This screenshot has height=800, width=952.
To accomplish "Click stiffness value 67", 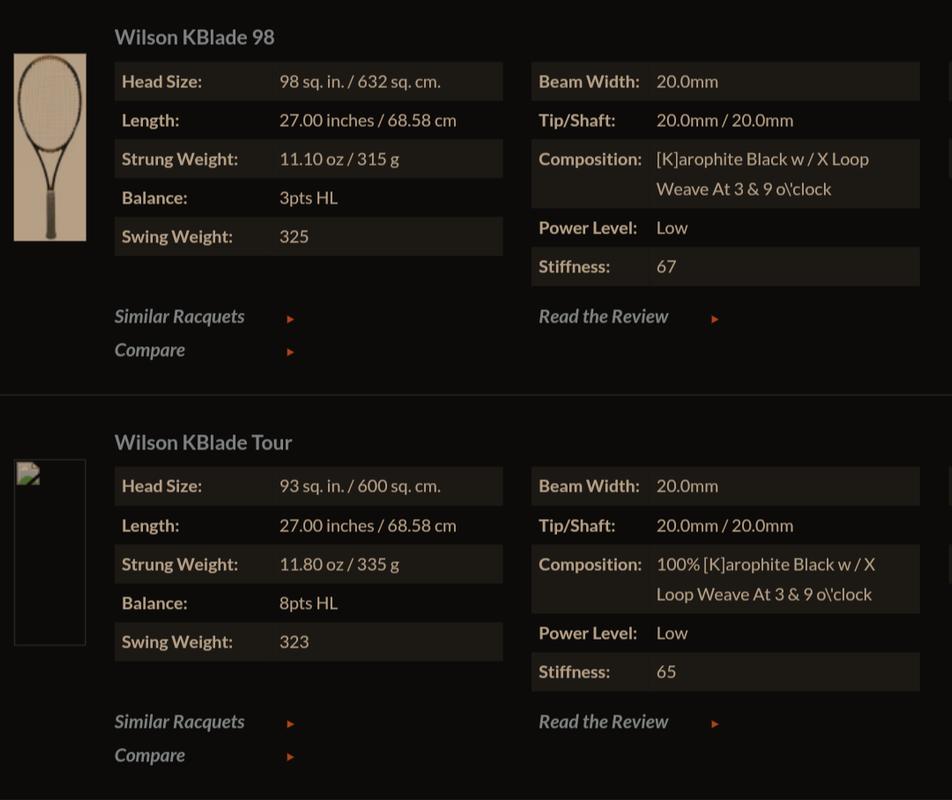I will click(666, 267).
